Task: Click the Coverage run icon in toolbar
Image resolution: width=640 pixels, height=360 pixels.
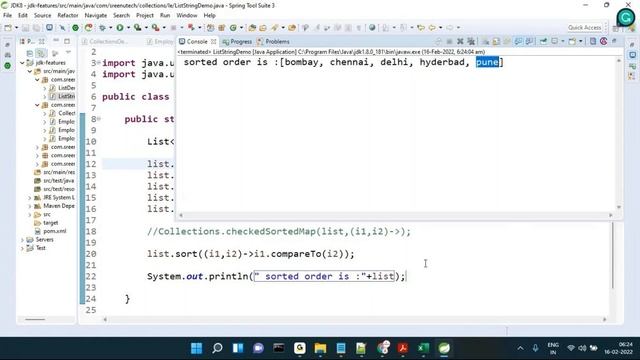Action: coord(138,27)
